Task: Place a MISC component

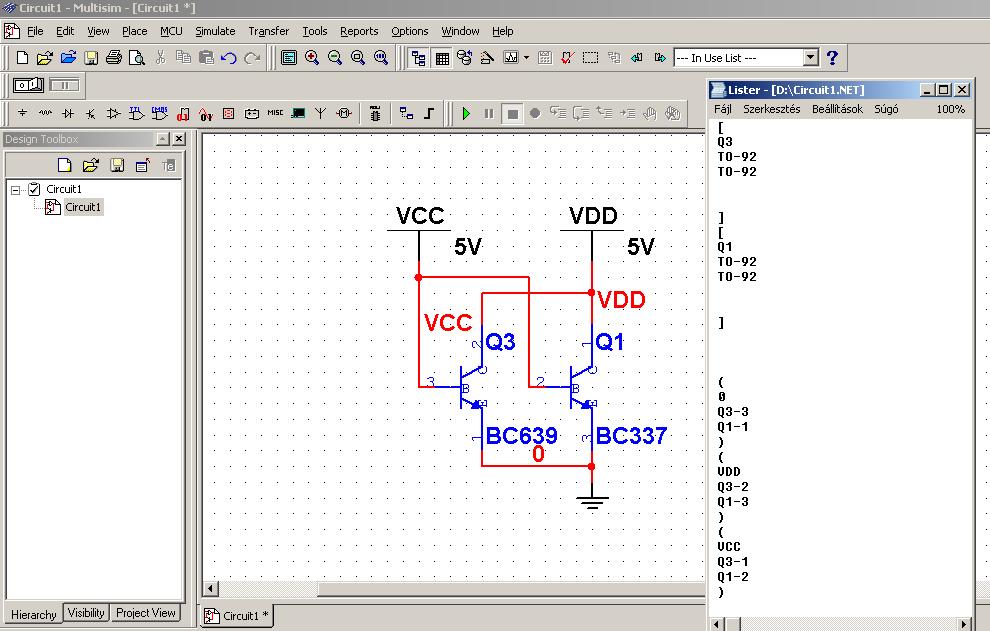Action: pyautogui.click(x=275, y=113)
